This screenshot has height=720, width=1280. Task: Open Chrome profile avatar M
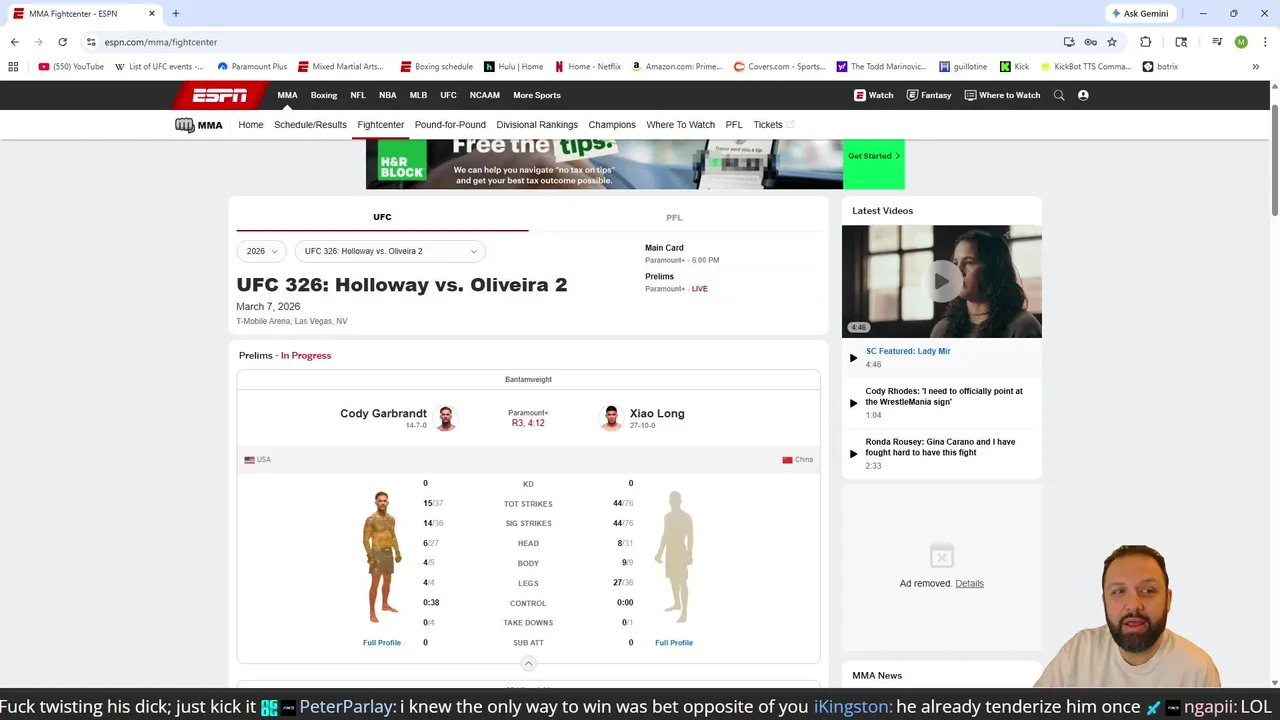tap(1241, 42)
